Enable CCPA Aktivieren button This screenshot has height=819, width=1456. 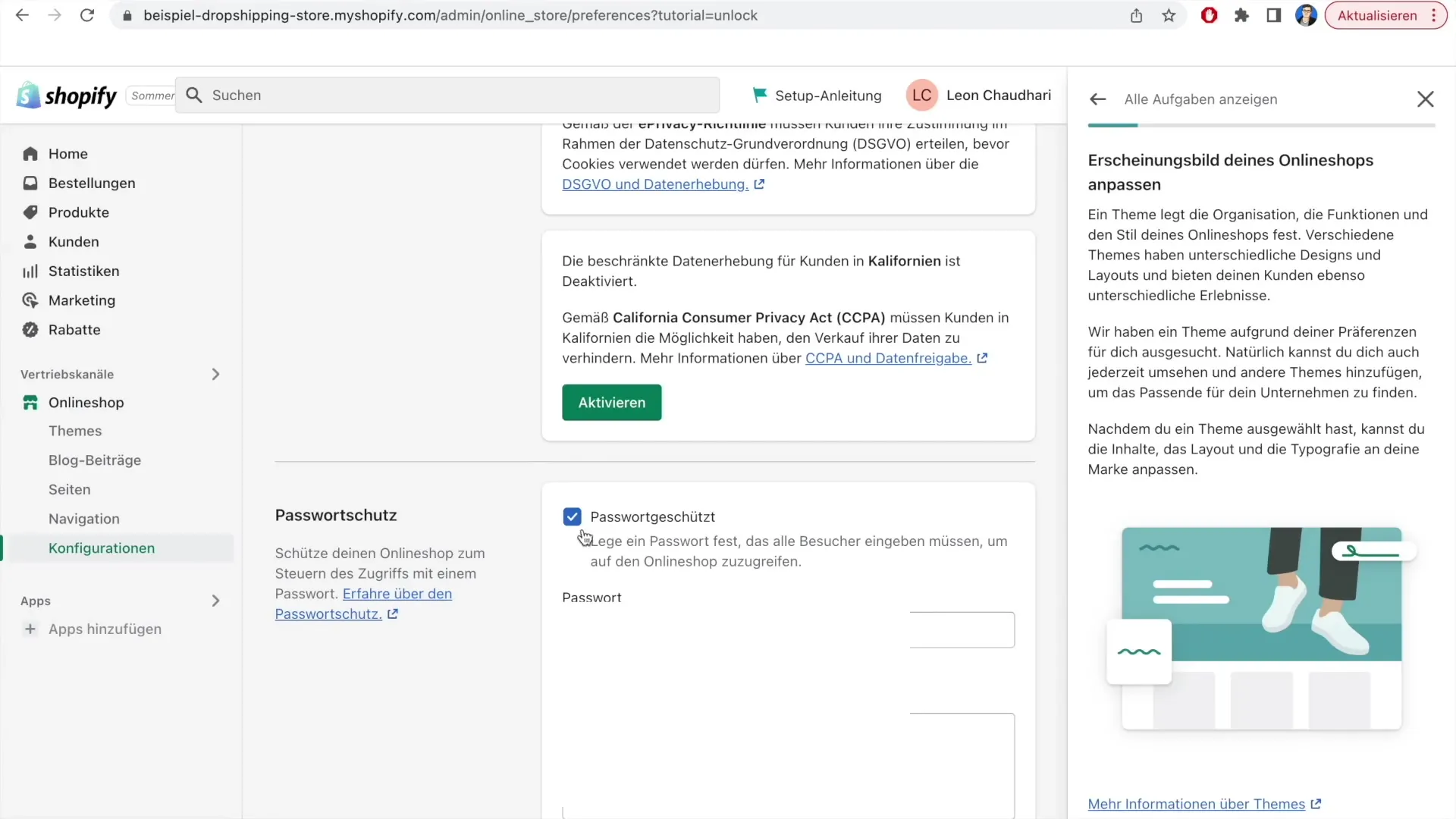(x=612, y=402)
